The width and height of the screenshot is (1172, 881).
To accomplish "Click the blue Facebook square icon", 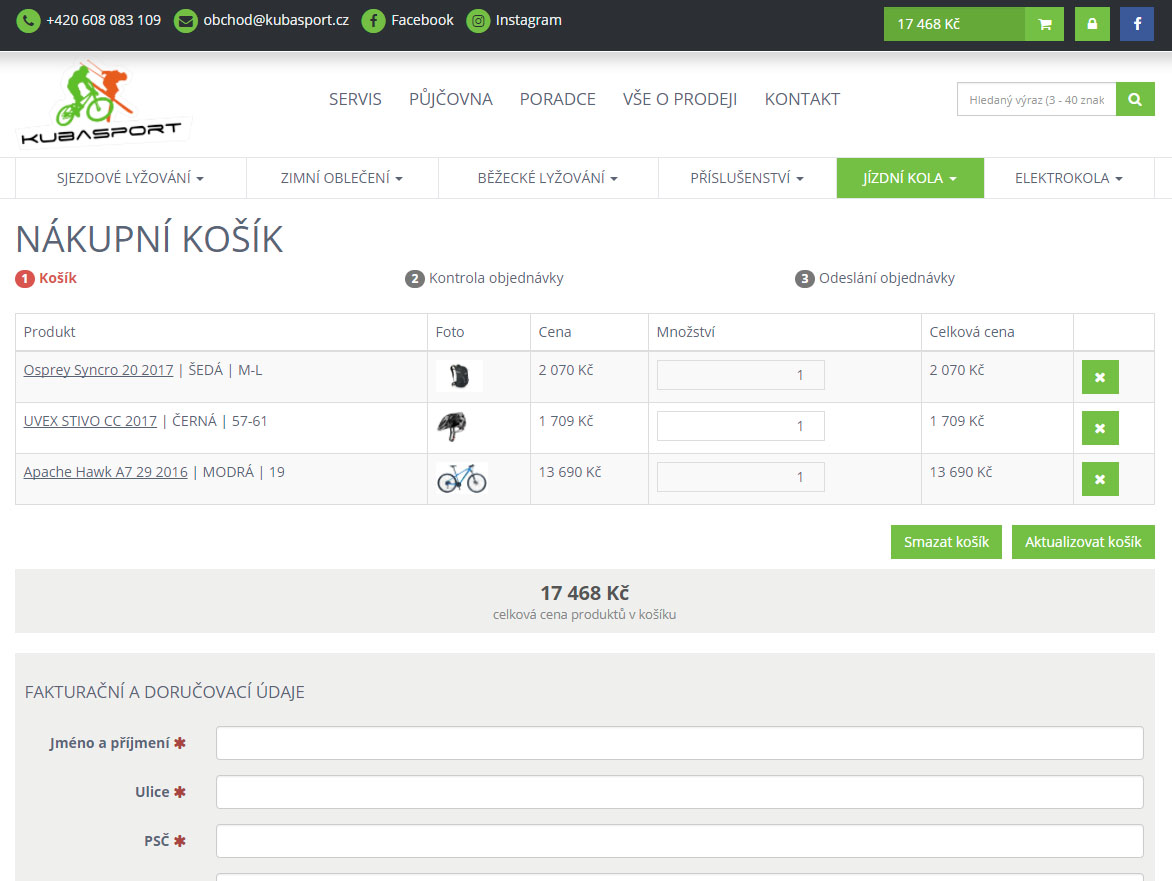I will tap(1137, 24).
